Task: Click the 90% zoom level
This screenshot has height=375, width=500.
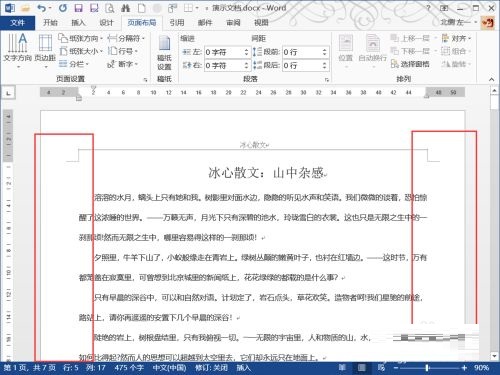Action: coord(481,368)
